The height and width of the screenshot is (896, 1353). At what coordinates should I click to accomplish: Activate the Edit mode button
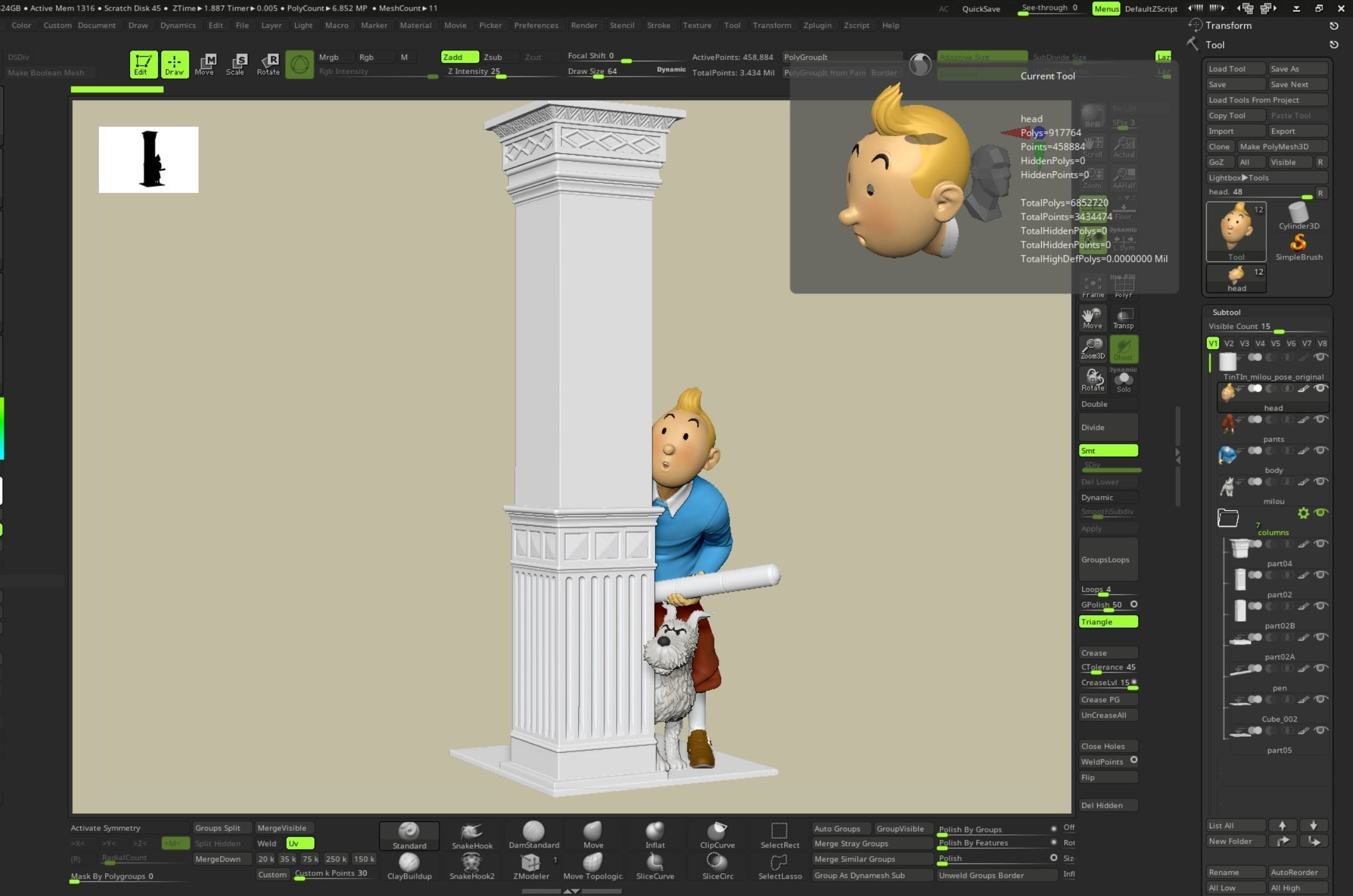(x=143, y=64)
